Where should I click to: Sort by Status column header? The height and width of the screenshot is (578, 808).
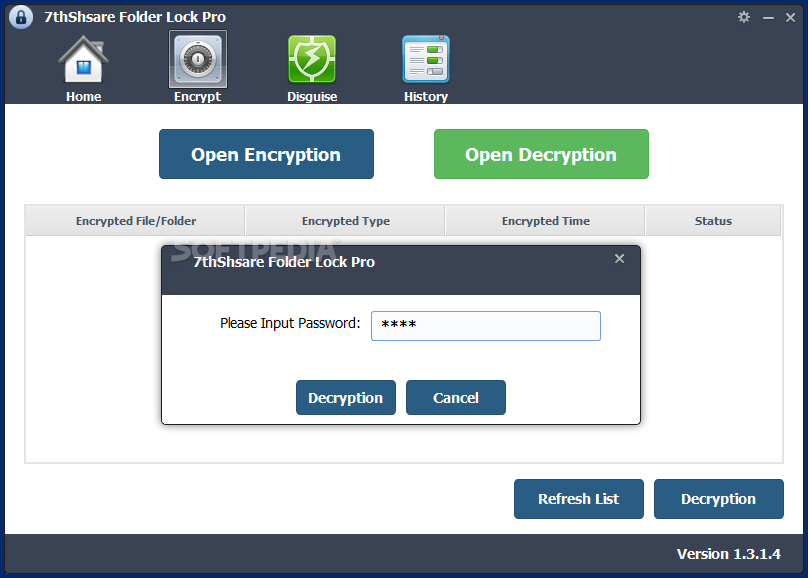coord(713,221)
